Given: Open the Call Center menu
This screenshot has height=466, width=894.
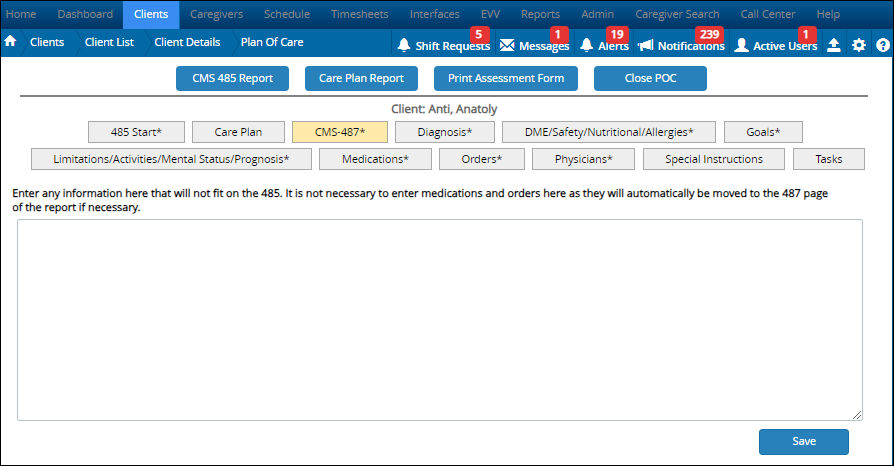Looking at the screenshot, I should 767,14.
